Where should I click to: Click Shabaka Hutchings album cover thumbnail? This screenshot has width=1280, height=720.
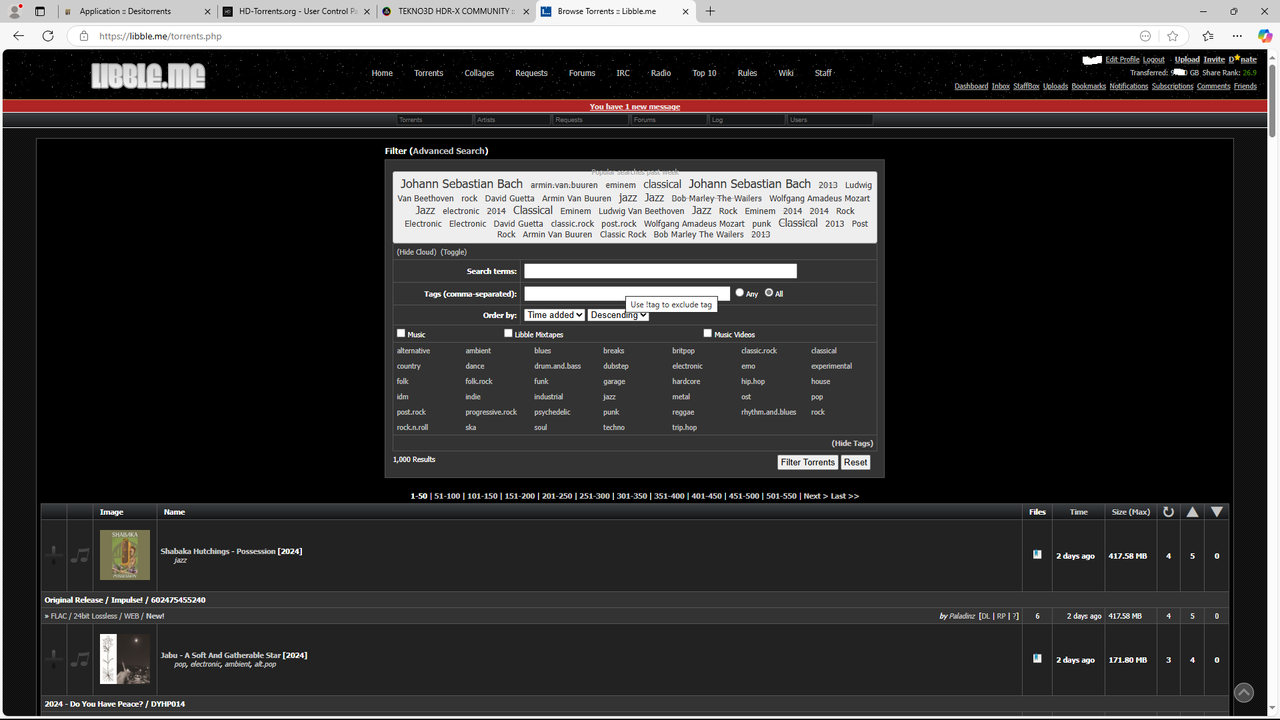pyautogui.click(x=125, y=555)
